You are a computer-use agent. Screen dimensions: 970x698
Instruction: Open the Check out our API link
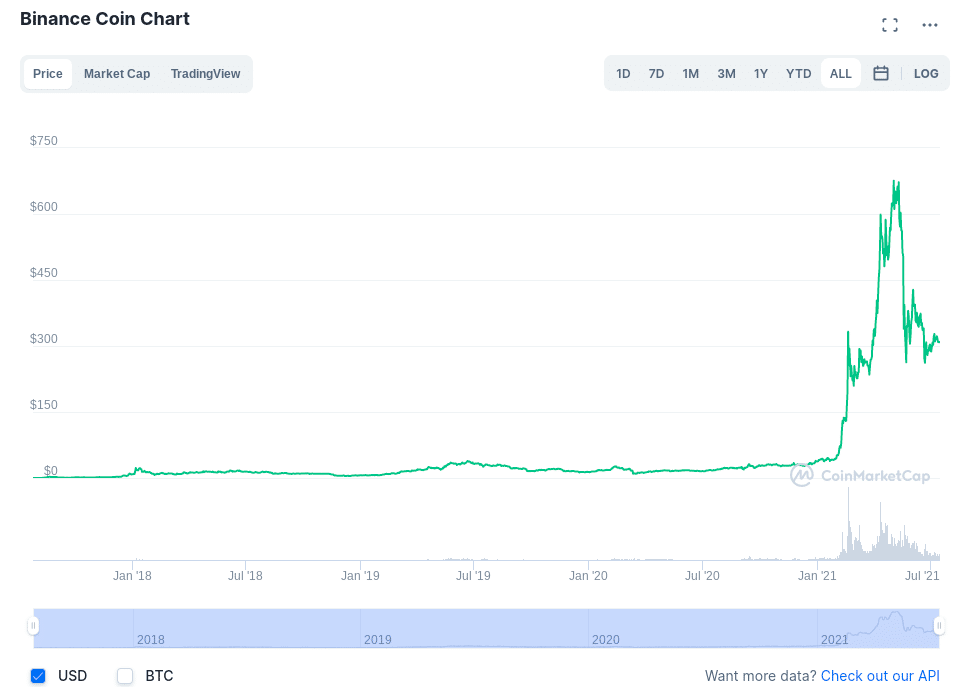coord(880,676)
